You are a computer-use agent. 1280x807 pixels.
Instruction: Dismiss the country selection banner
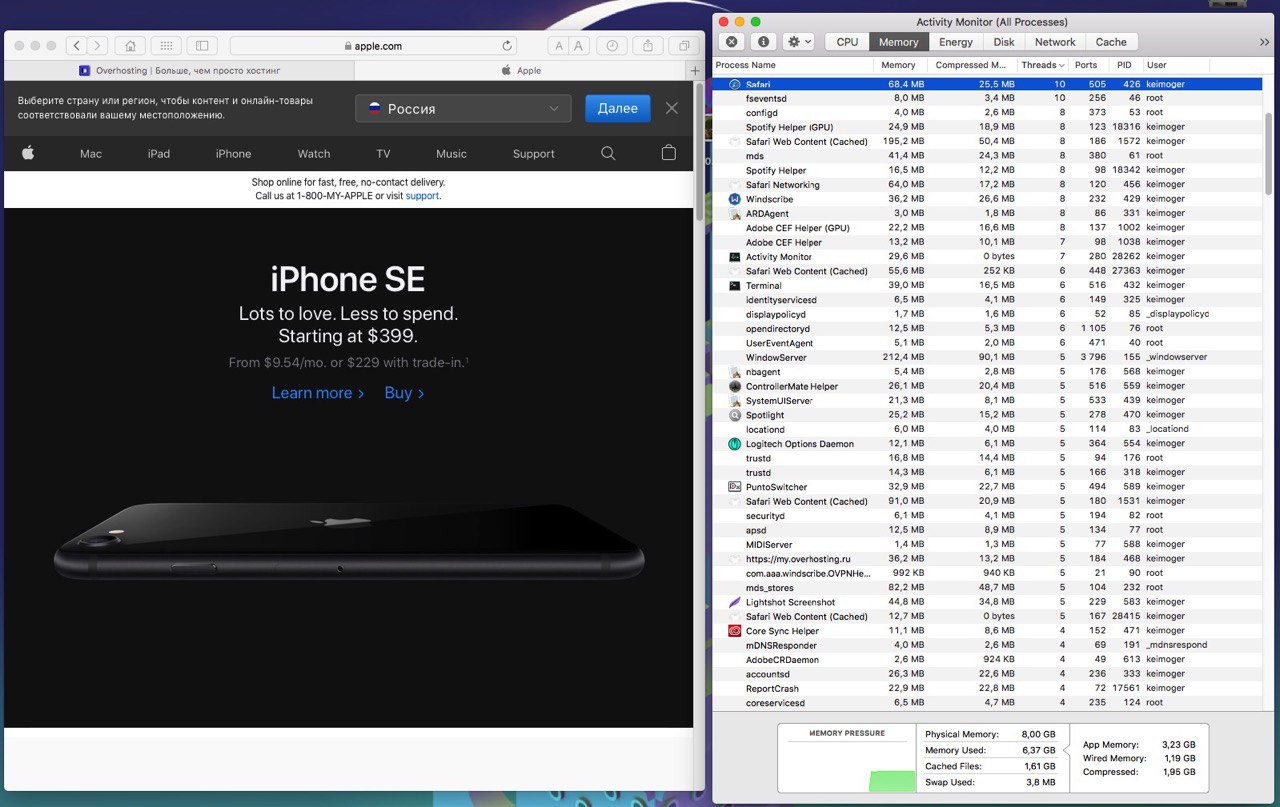[672, 108]
